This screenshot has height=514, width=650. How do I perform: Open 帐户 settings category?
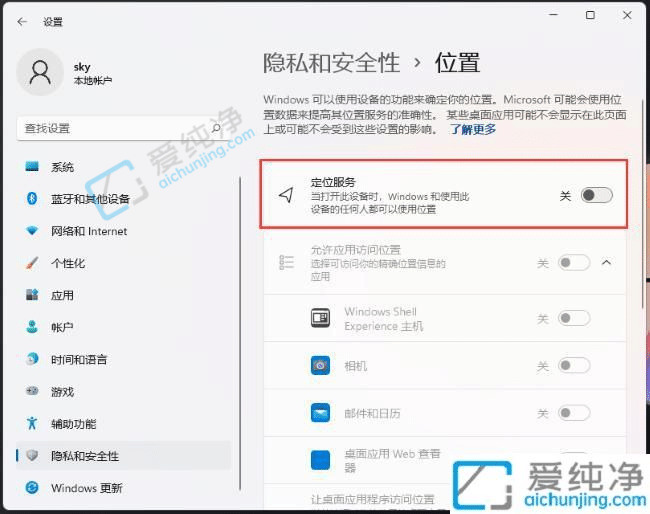123,327
